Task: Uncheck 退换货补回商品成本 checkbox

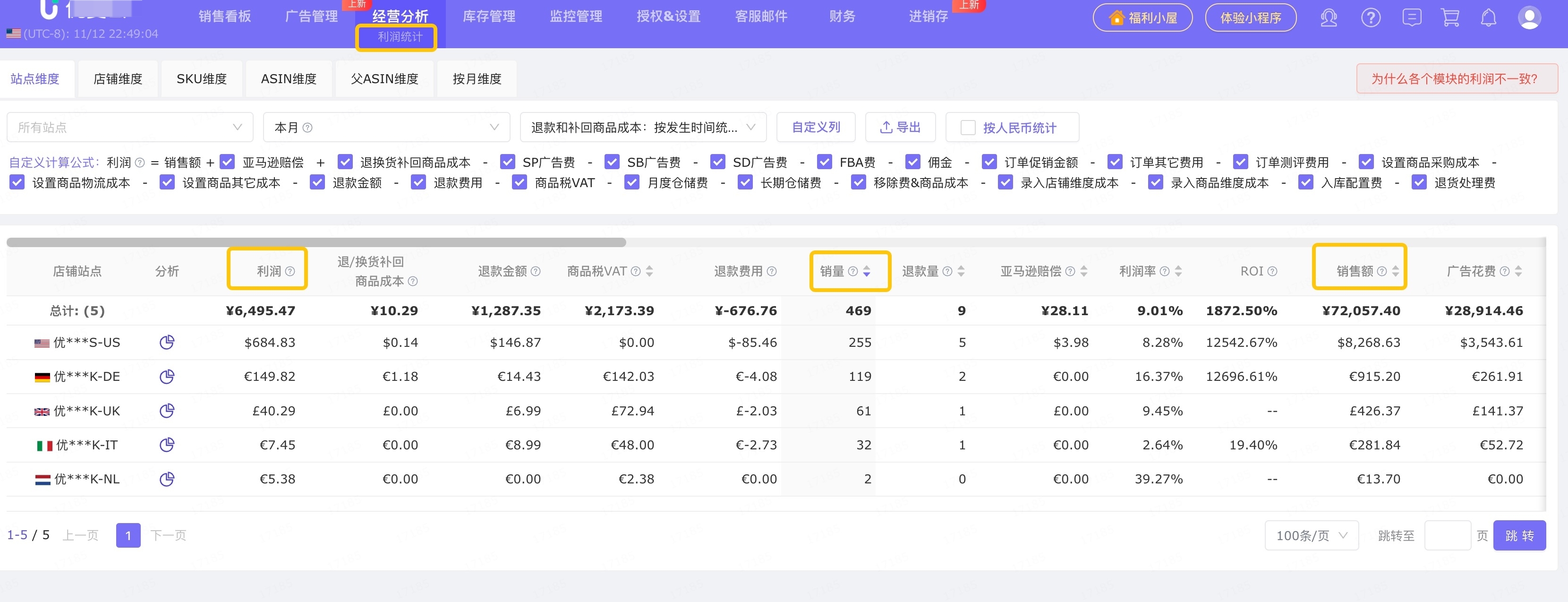Action: [344, 162]
